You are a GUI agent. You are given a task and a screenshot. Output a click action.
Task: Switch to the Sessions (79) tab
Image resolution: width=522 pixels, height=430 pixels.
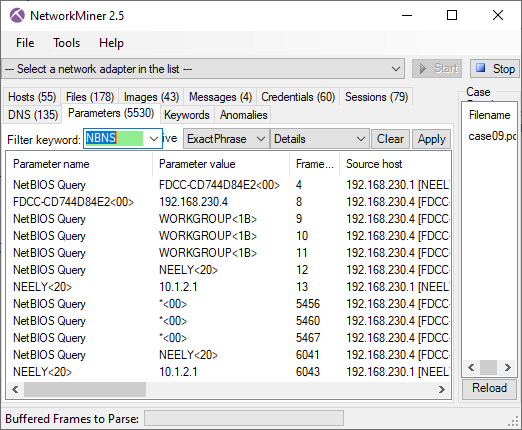point(376,97)
